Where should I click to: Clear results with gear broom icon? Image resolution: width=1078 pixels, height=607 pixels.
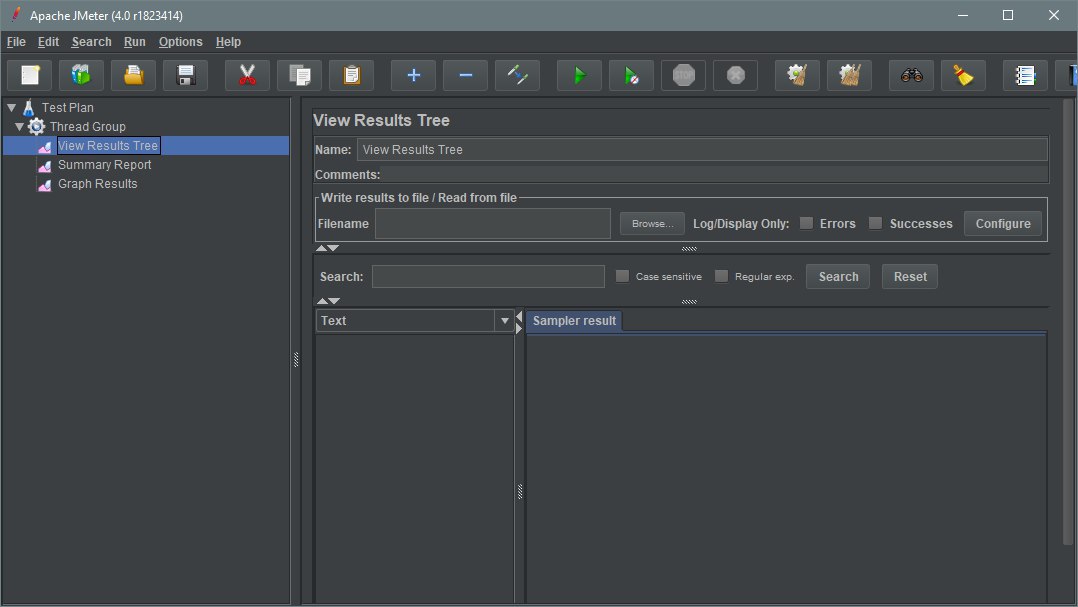(x=797, y=75)
